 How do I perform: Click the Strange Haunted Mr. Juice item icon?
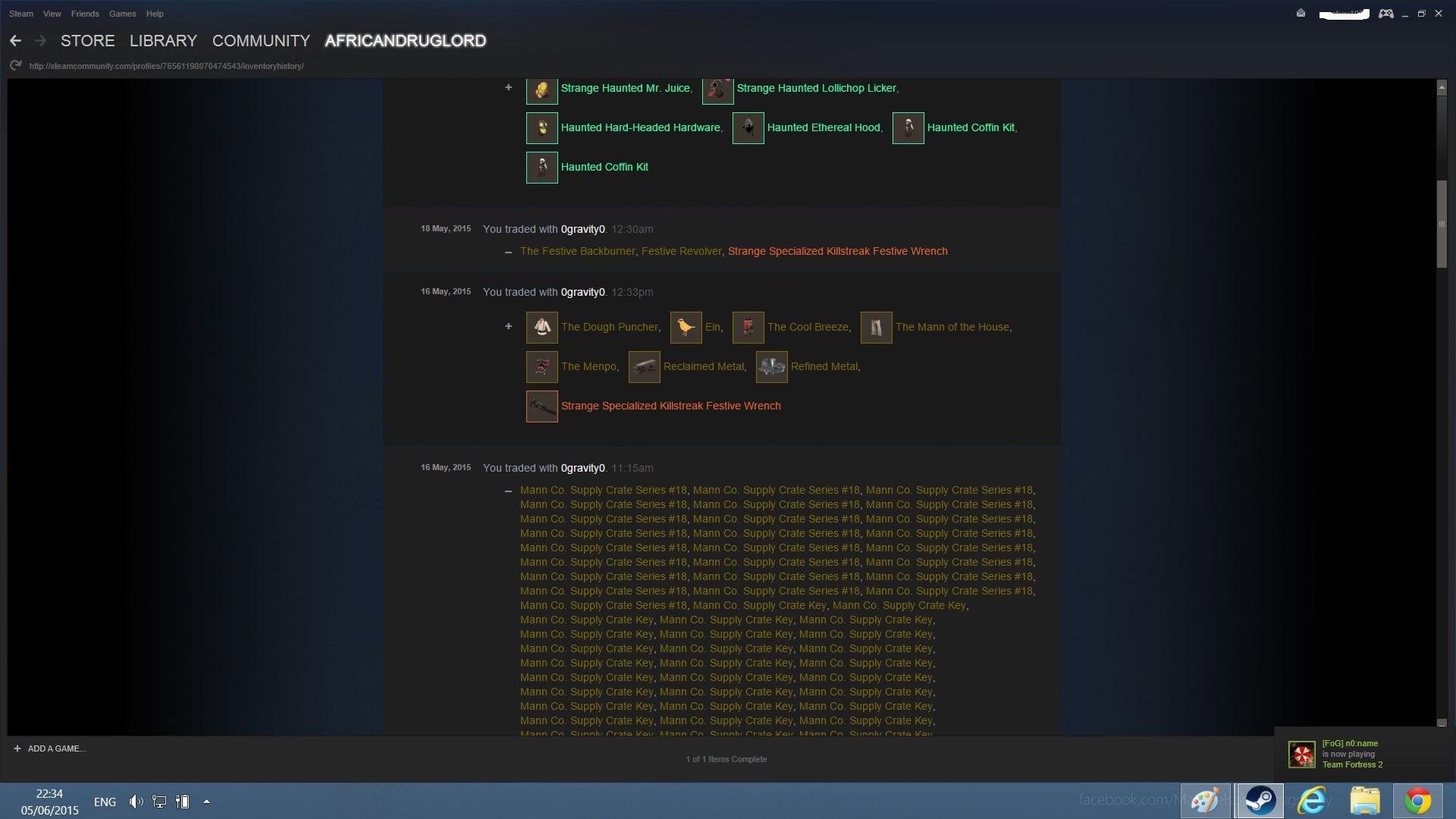[x=541, y=89]
